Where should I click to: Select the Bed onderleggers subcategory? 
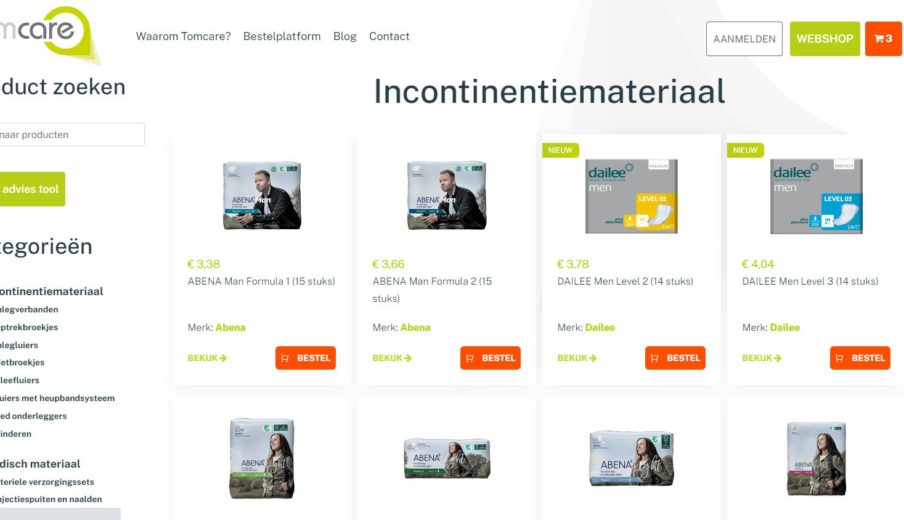click(x=33, y=416)
